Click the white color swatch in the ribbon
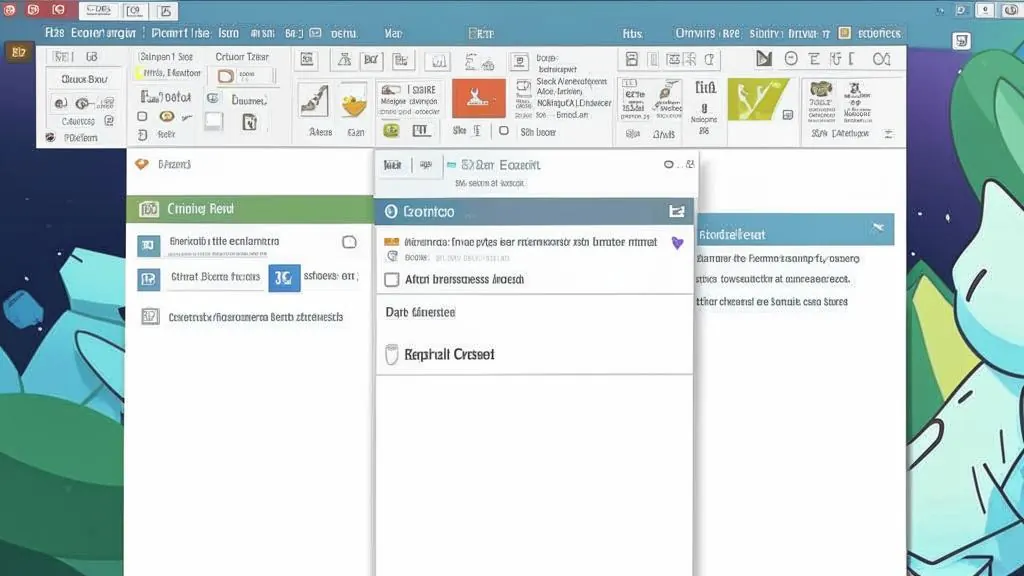Screen dimensions: 1024x576 (x=214, y=121)
